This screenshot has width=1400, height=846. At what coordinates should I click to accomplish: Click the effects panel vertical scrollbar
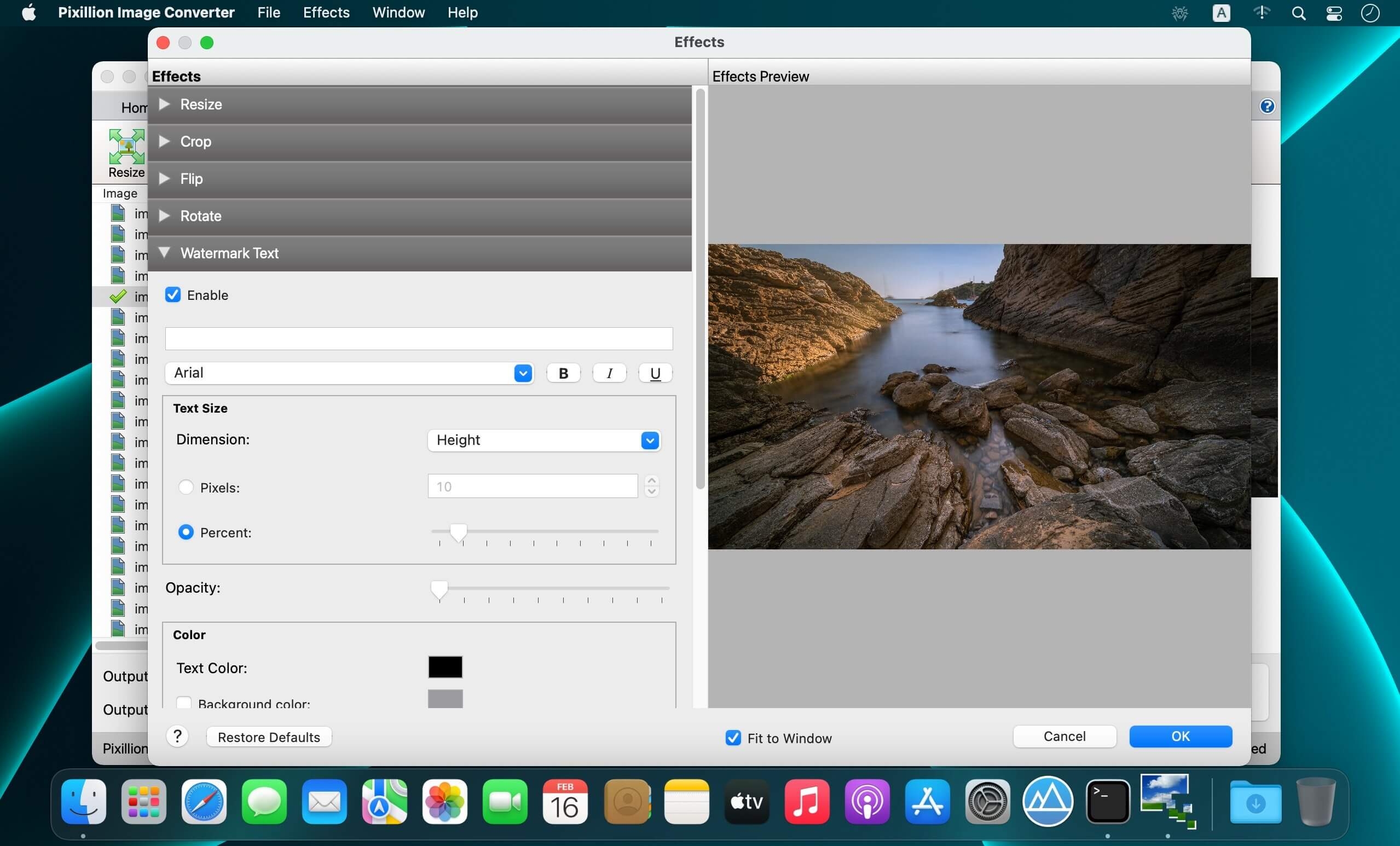click(700, 288)
